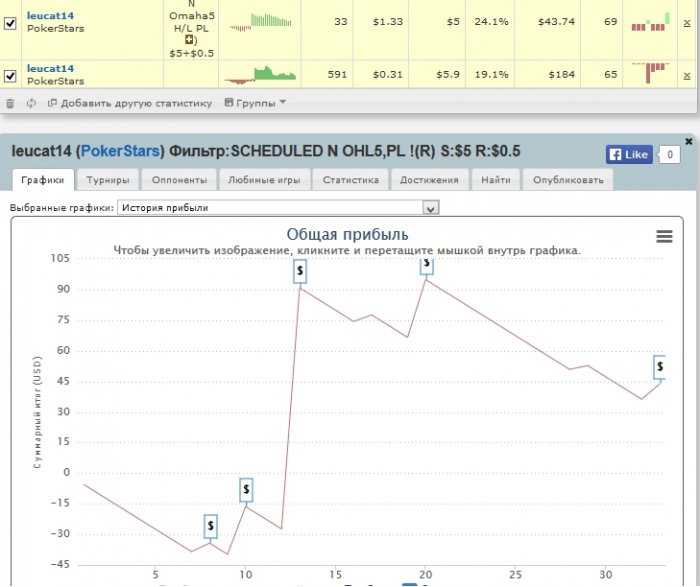Image resolution: width=700 pixels, height=587 pixels.
Task: Click the 19.1% ROI value
Action: click(x=491, y=75)
